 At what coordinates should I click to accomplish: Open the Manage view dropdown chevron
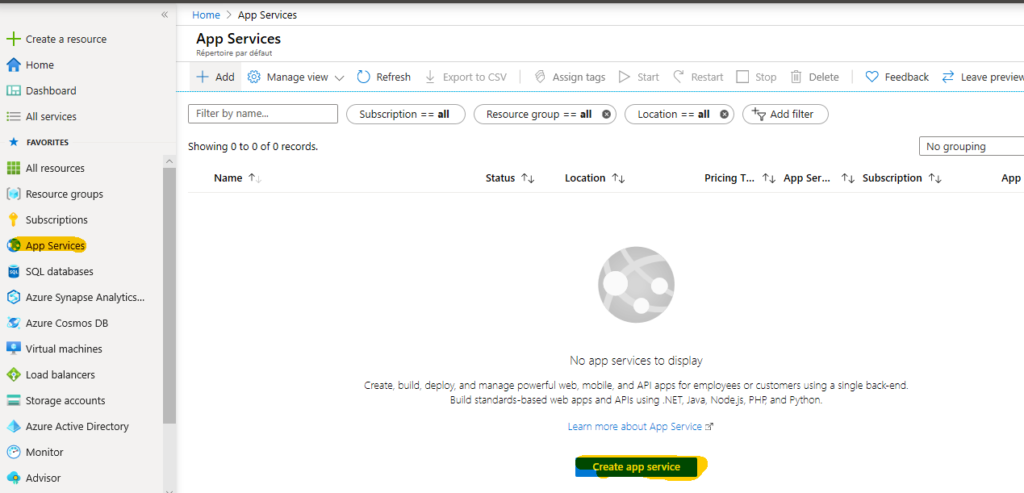(x=339, y=78)
